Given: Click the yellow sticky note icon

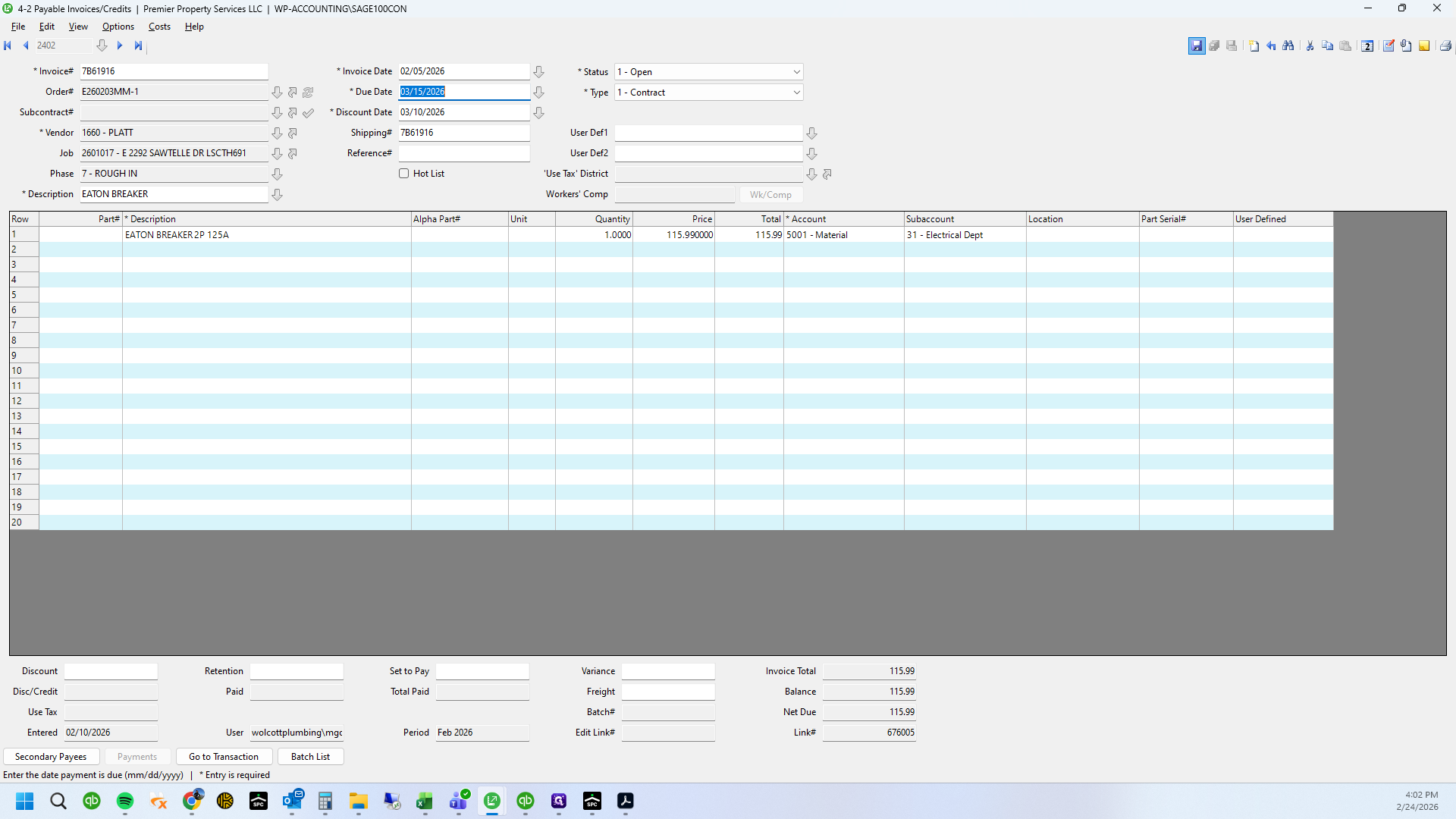Looking at the screenshot, I should click(x=1424, y=46).
